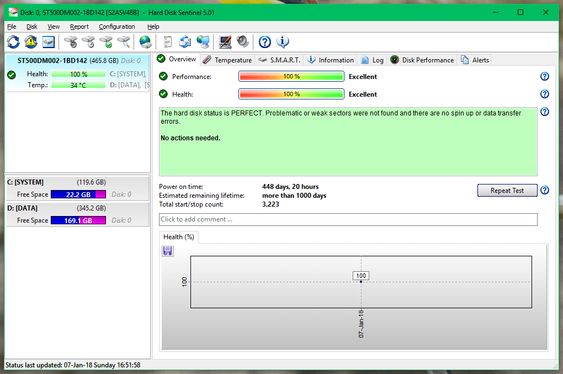This screenshot has height=374, width=563.
Task: Click help icon beside Performance row
Action: tap(545, 76)
